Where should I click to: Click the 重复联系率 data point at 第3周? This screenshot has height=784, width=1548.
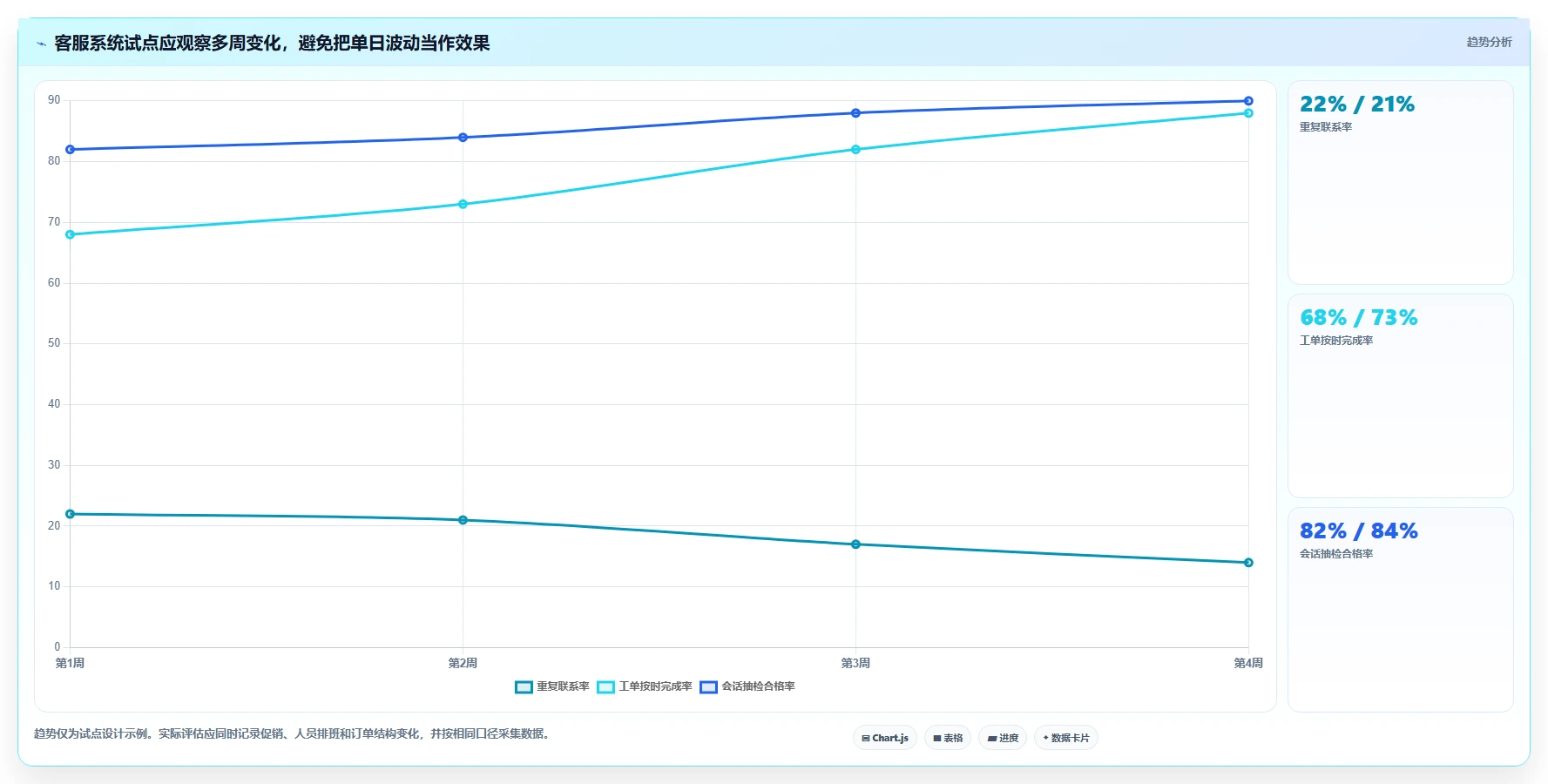(x=855, y=544)
